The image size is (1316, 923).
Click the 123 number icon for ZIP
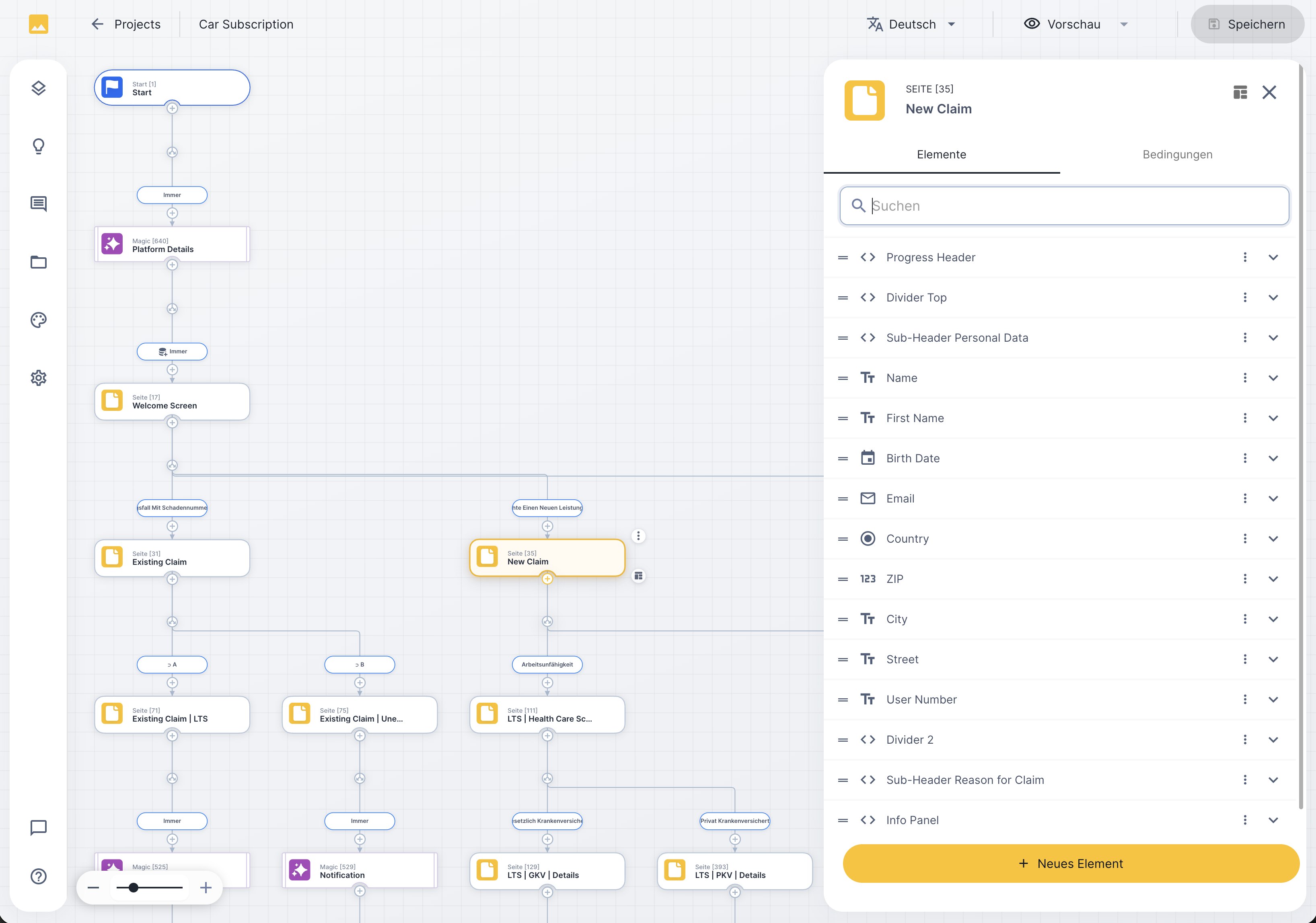(x=868, y=578)
